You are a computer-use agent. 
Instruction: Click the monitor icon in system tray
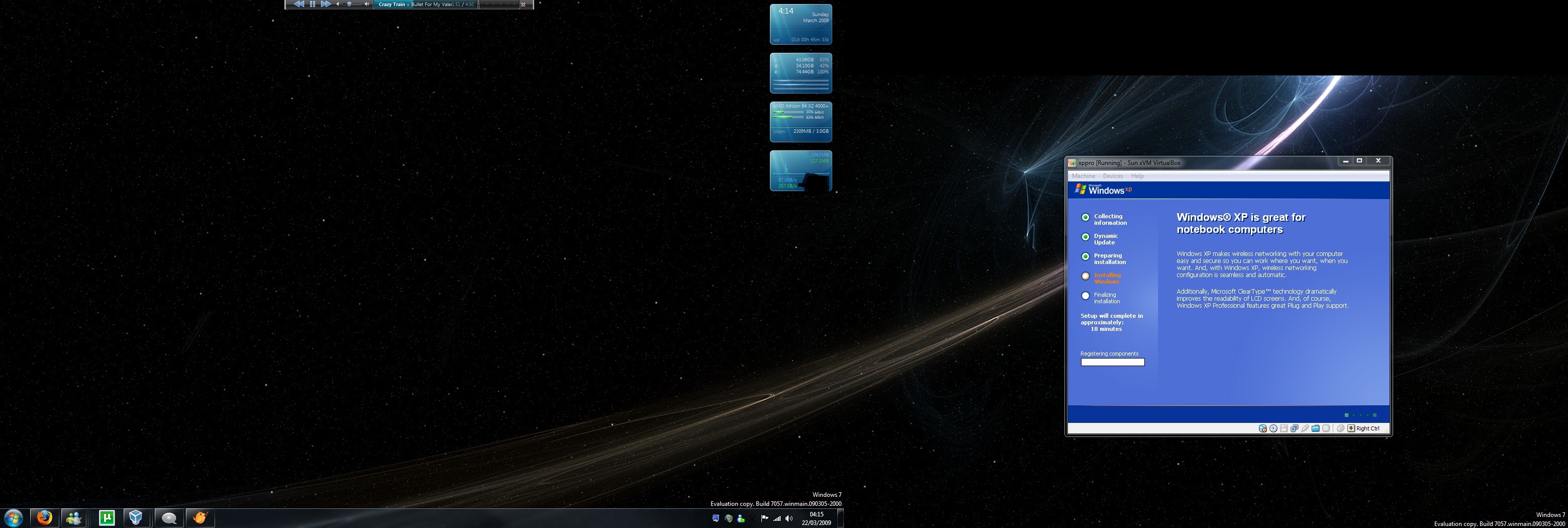(x=716, y=519)
